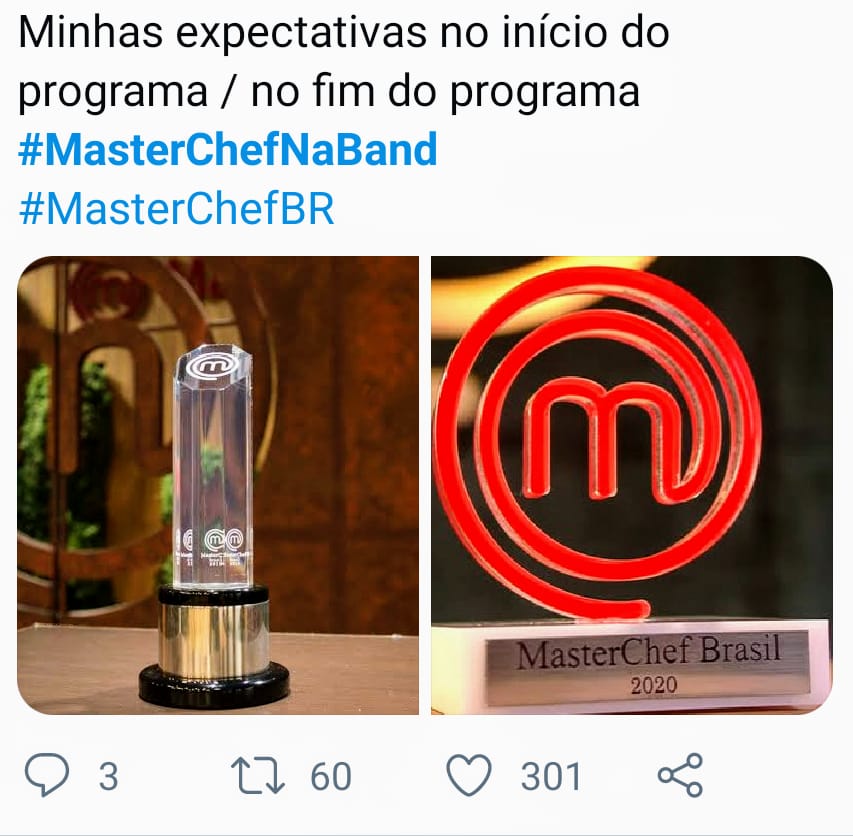The height and width of the screenshot is (836, 853).
Task: Open the #MasterChefBR hashtag
Action: [x=176, y=209]
